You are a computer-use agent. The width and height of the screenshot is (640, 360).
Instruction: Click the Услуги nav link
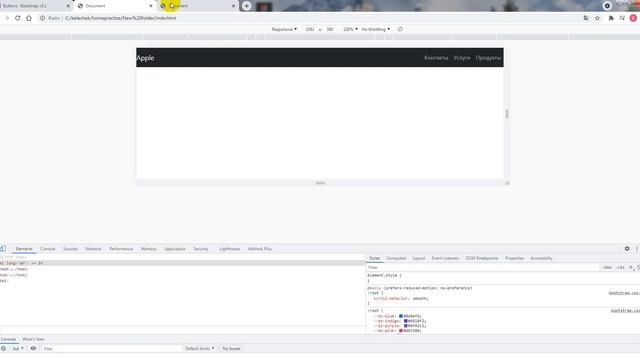pyautogui.click(x=462, y=58)
